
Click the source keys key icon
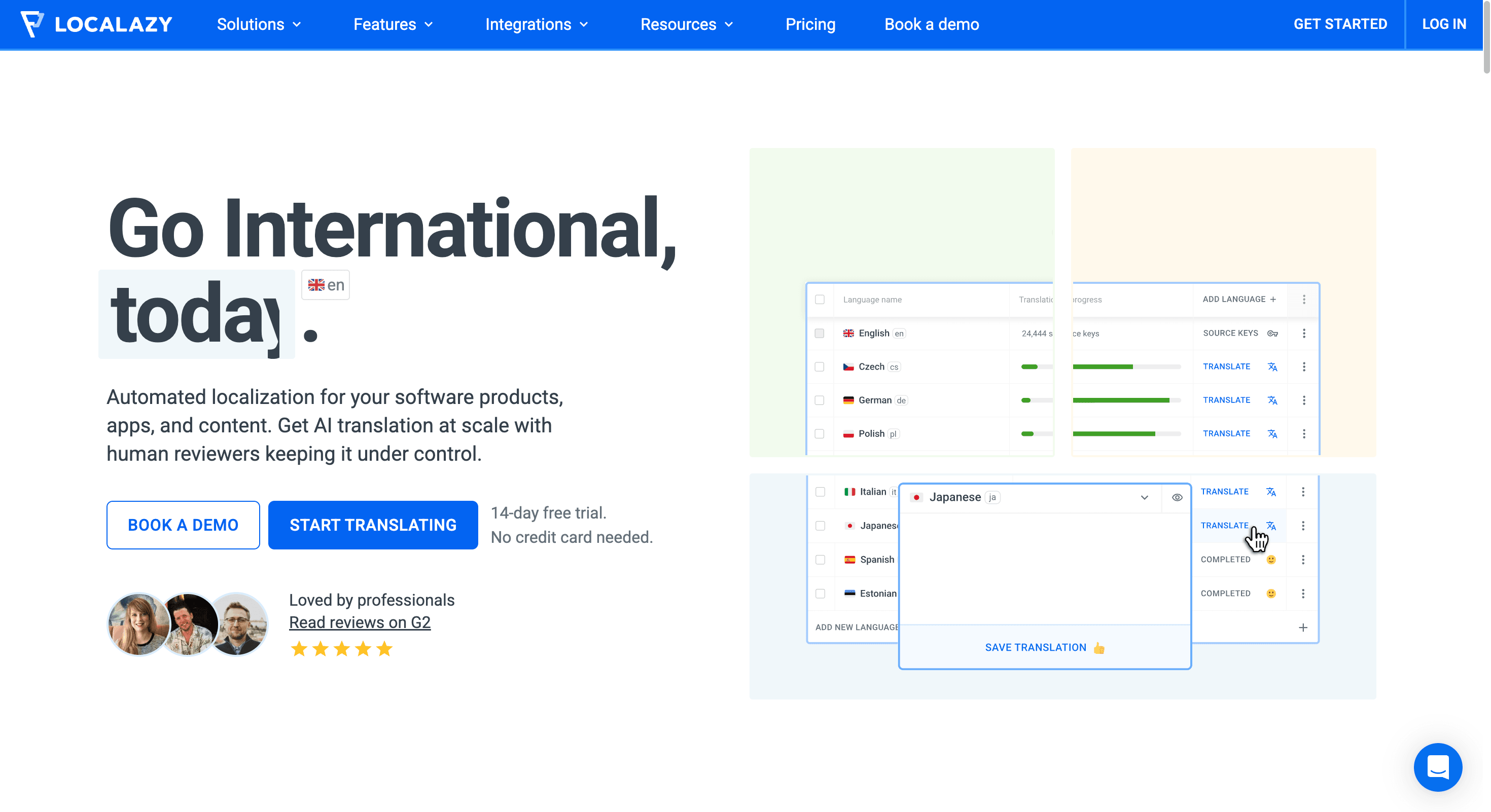coord(1272,333)
